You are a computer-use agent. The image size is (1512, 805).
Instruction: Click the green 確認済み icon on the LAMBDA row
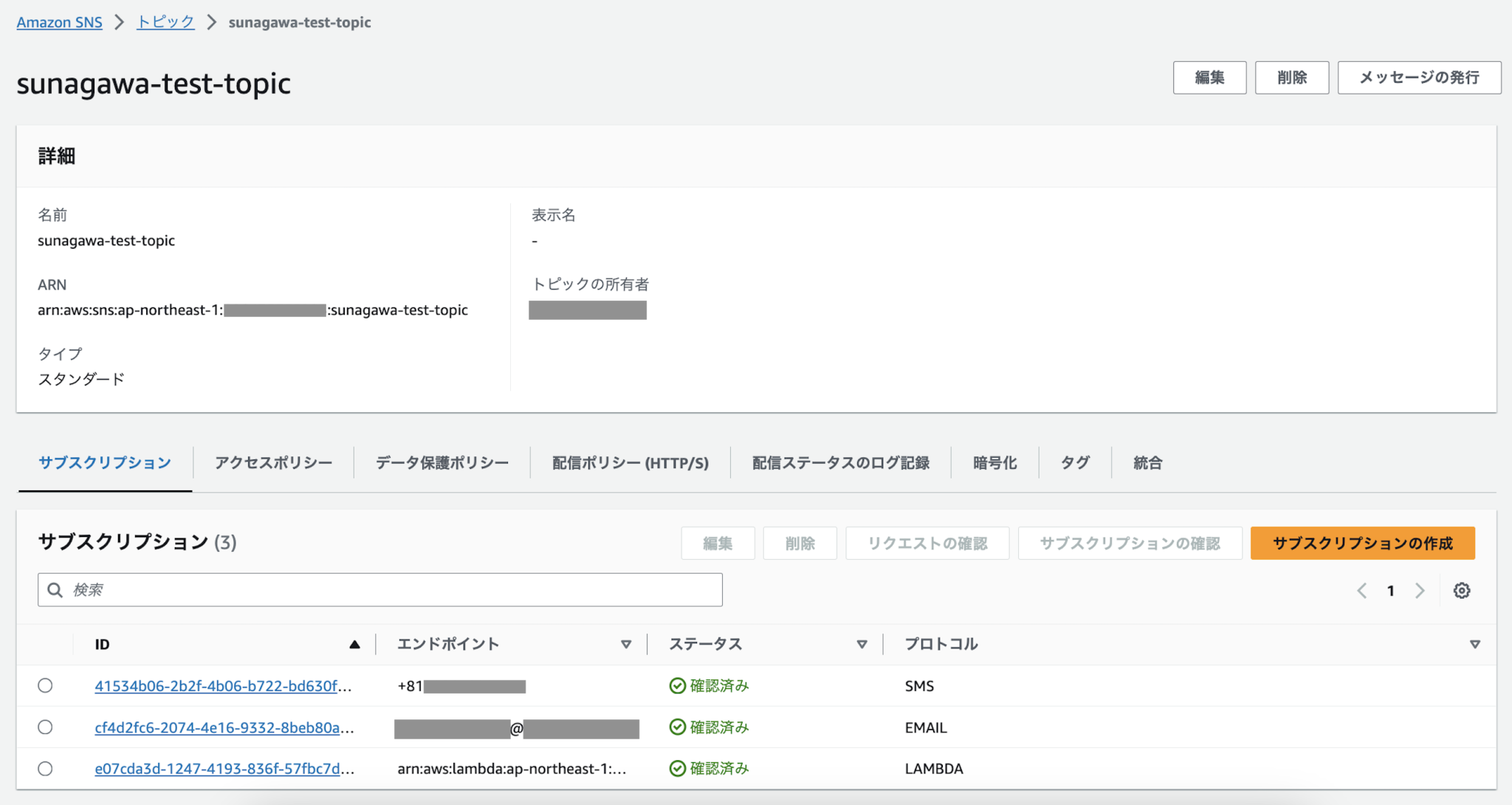pos(677,768)
